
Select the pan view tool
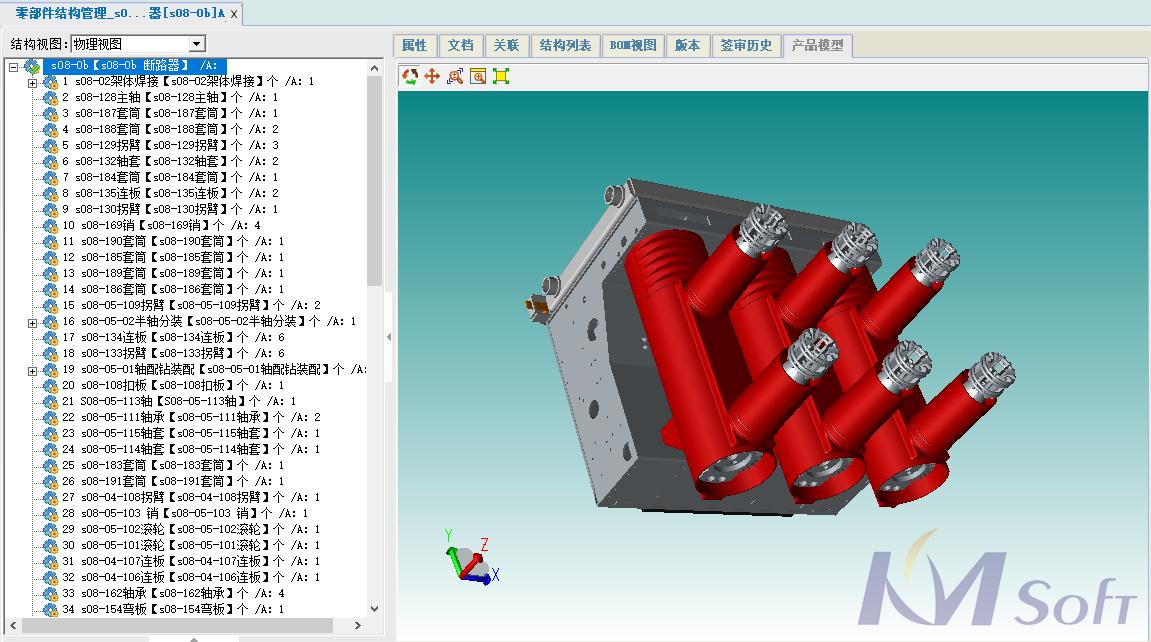coord(432,76)
